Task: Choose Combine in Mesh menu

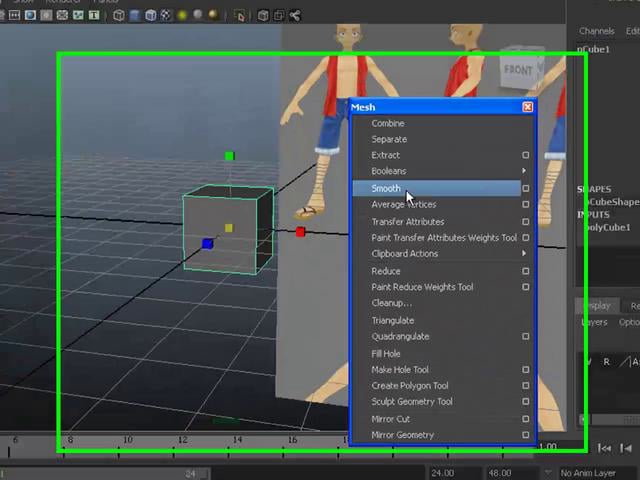Action: pyautogui.click(x=388, y=123)
